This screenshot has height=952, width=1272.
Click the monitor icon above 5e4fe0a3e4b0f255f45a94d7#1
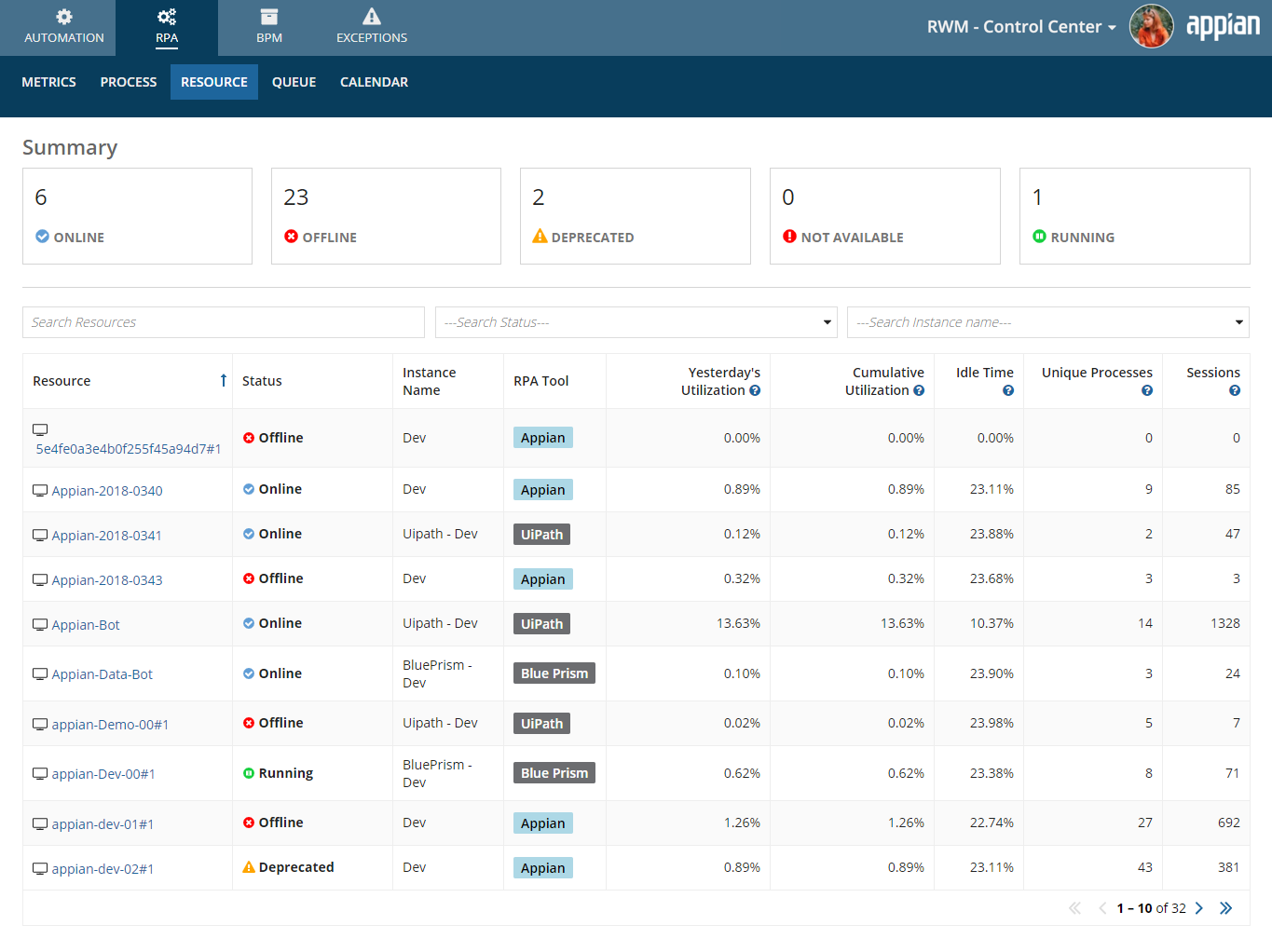coord(40,429)
